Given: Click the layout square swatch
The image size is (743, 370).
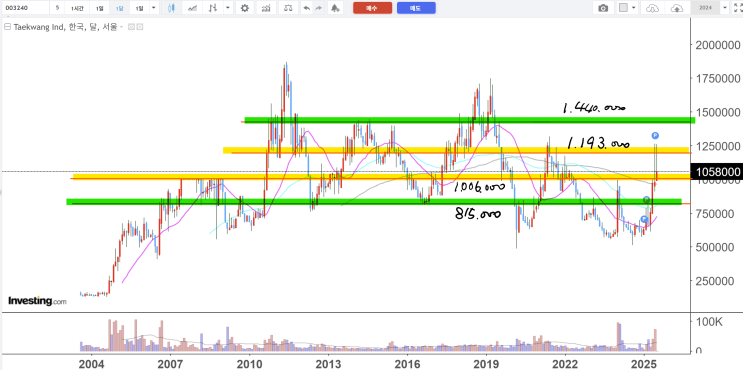Looking at the screenshot, I should [624, 8].
